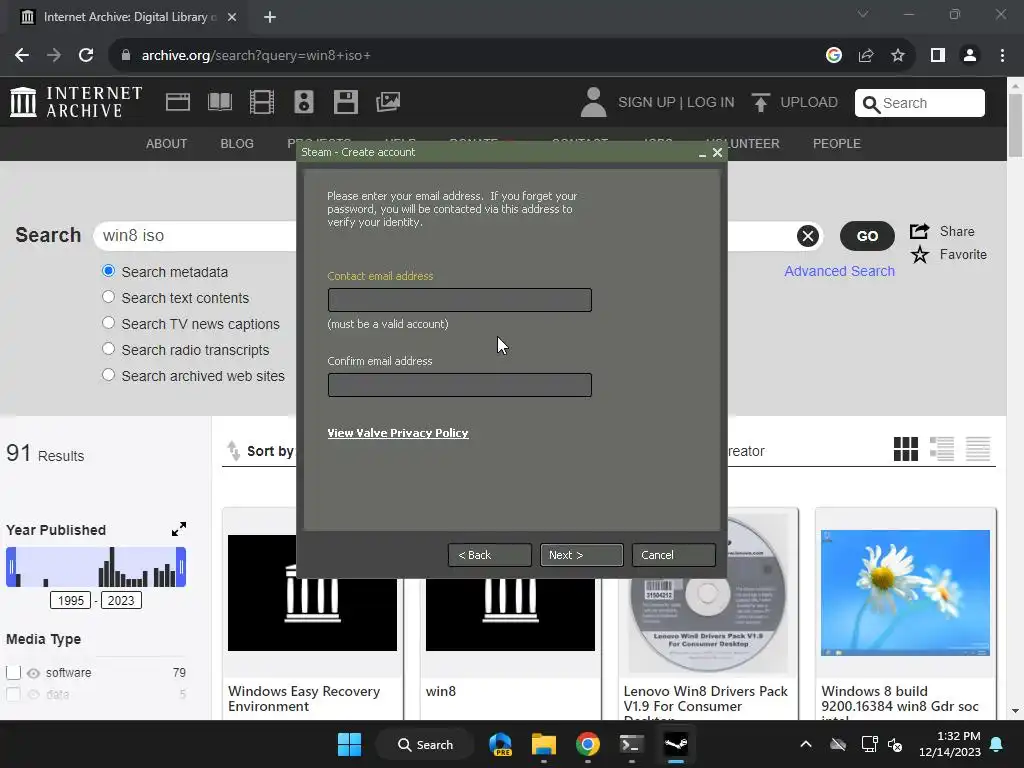Click the upload arrow icon
Image resolution: width=1024 pixels, height=768 pixels.
760,103
